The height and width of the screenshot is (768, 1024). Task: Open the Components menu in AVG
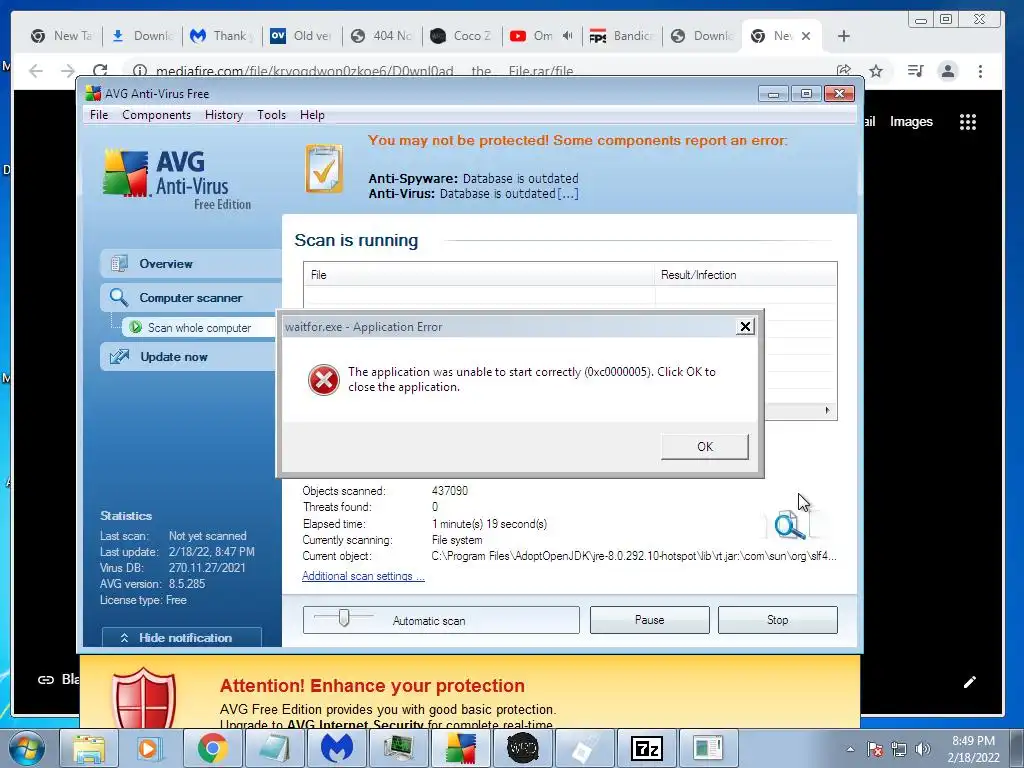click(157, 115)
